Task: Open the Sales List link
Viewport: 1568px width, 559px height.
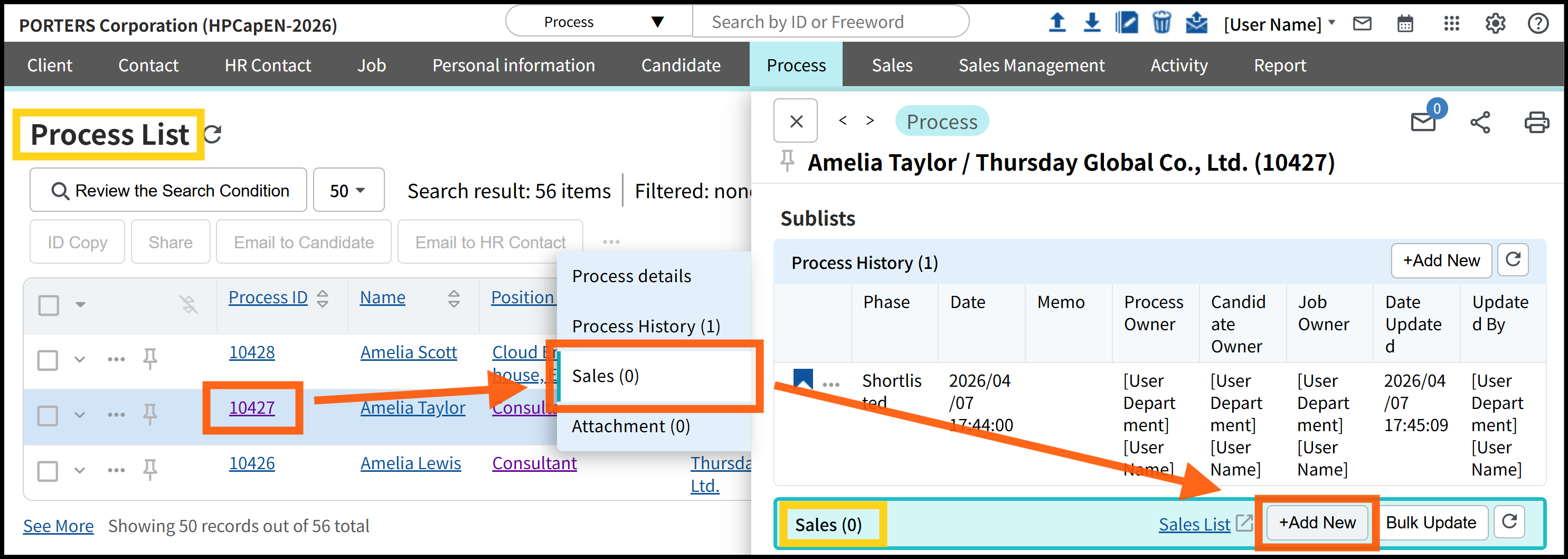Action: 1194,524
